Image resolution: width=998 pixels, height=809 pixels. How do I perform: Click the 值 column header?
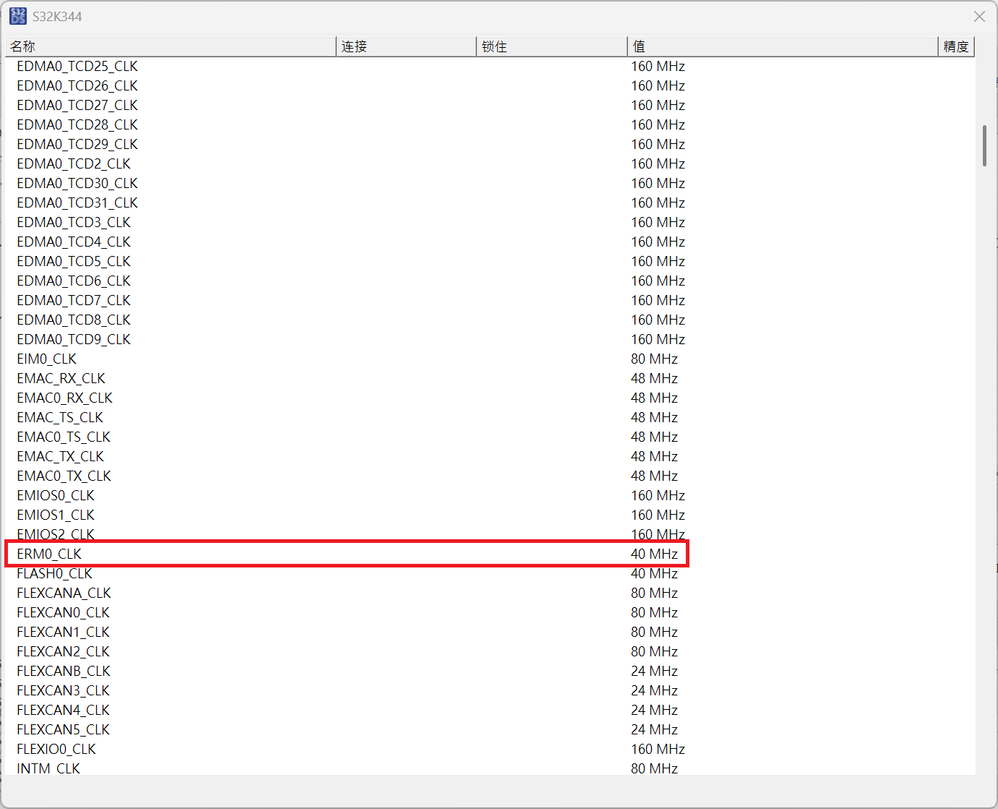click(x=782, y=46)
